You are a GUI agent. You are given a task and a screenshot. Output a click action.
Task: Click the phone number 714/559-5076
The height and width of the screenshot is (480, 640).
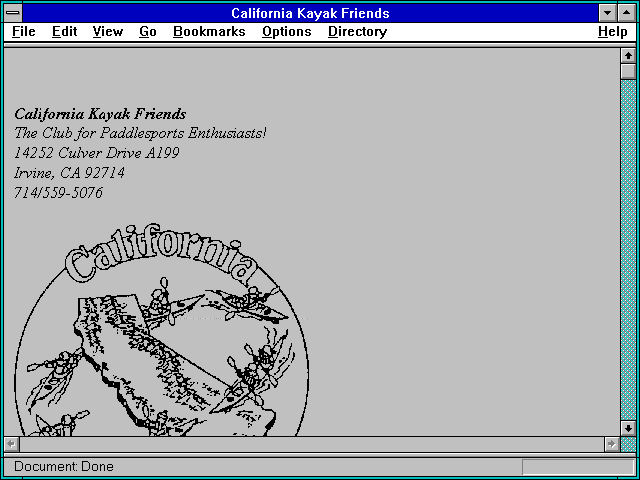(58, 193)
